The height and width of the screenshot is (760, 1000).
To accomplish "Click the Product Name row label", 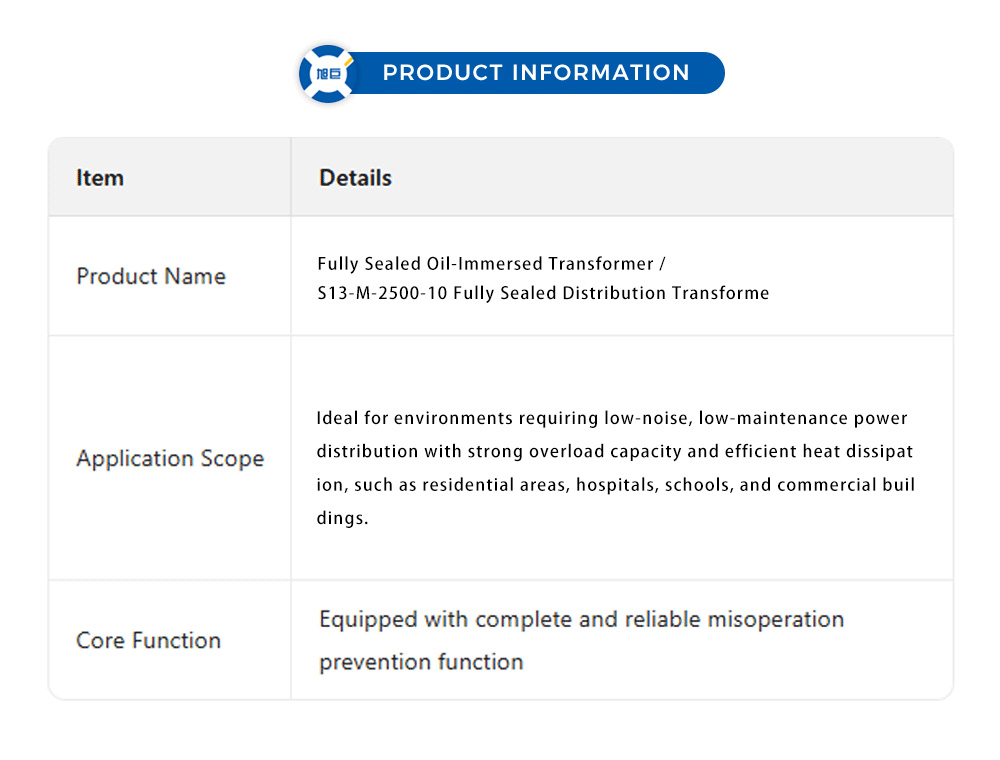I will [151, 276].
